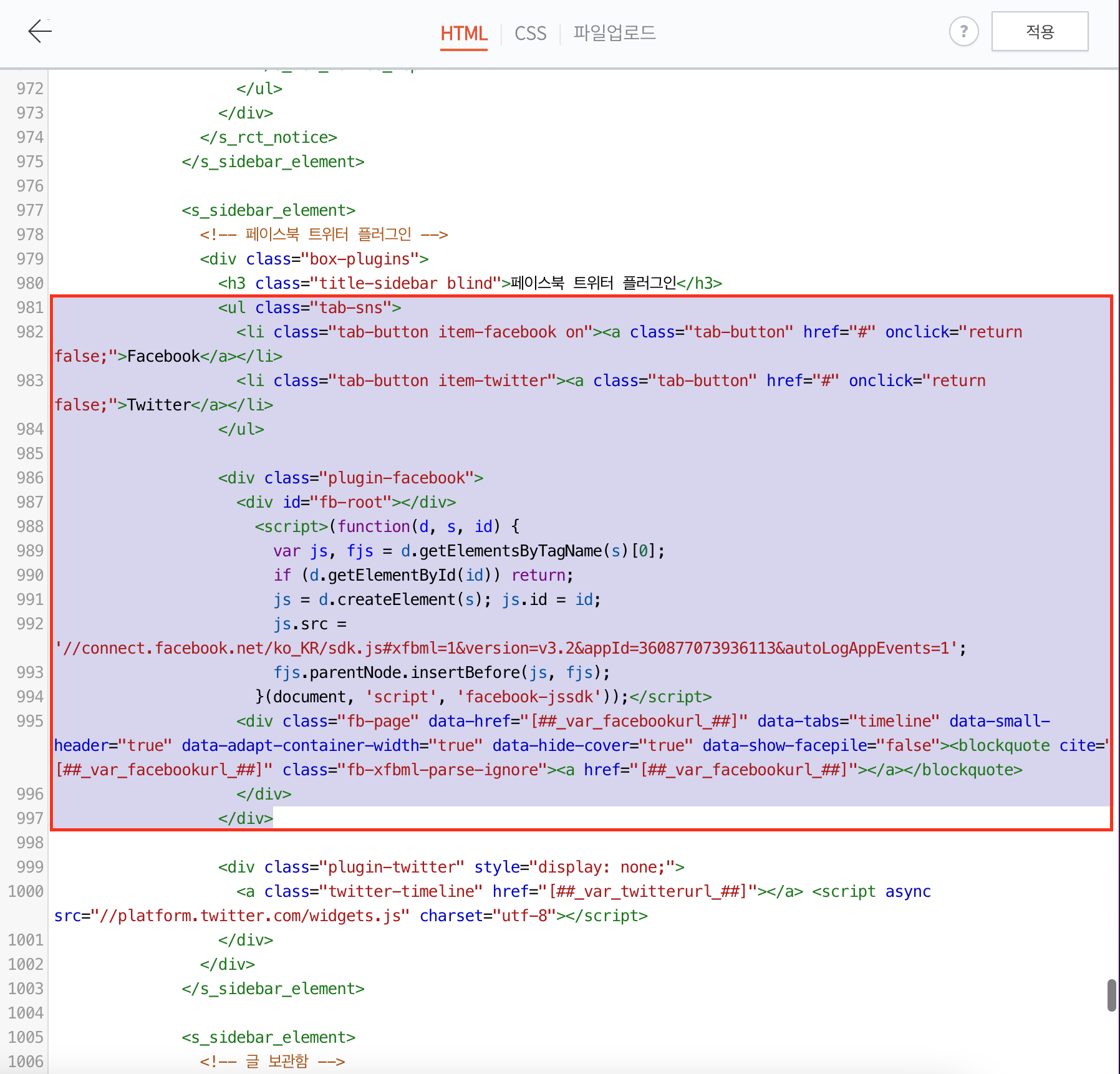This screenshot has height=1074, width=1120.
Task: Click the 'Twitter' text in line 983
Action: pos(159,405)
